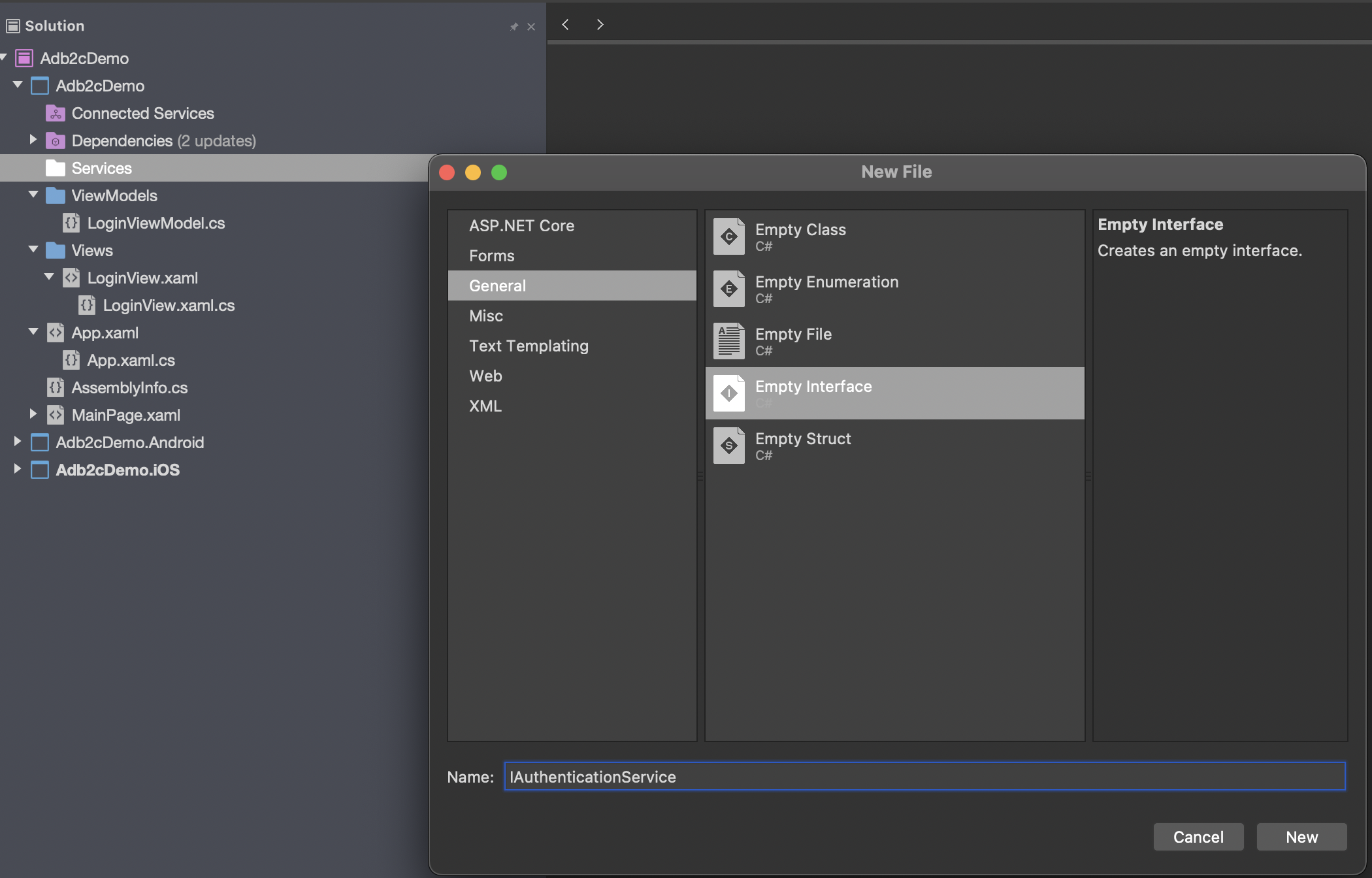Select the Empty Class template icon

tap(728, 236)
